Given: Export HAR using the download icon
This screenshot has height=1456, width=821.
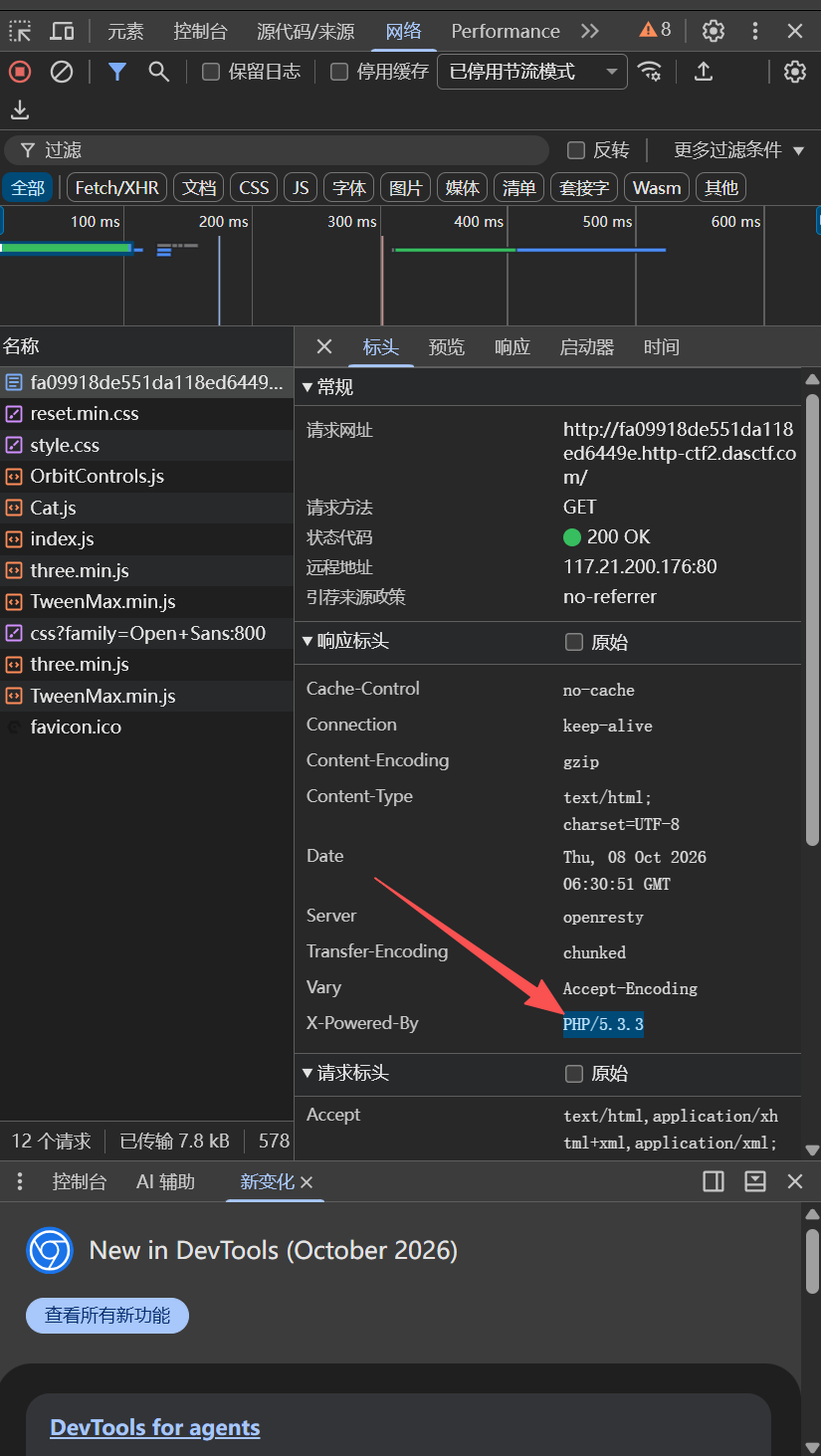Looking at the screenshot, I should 20,109.
